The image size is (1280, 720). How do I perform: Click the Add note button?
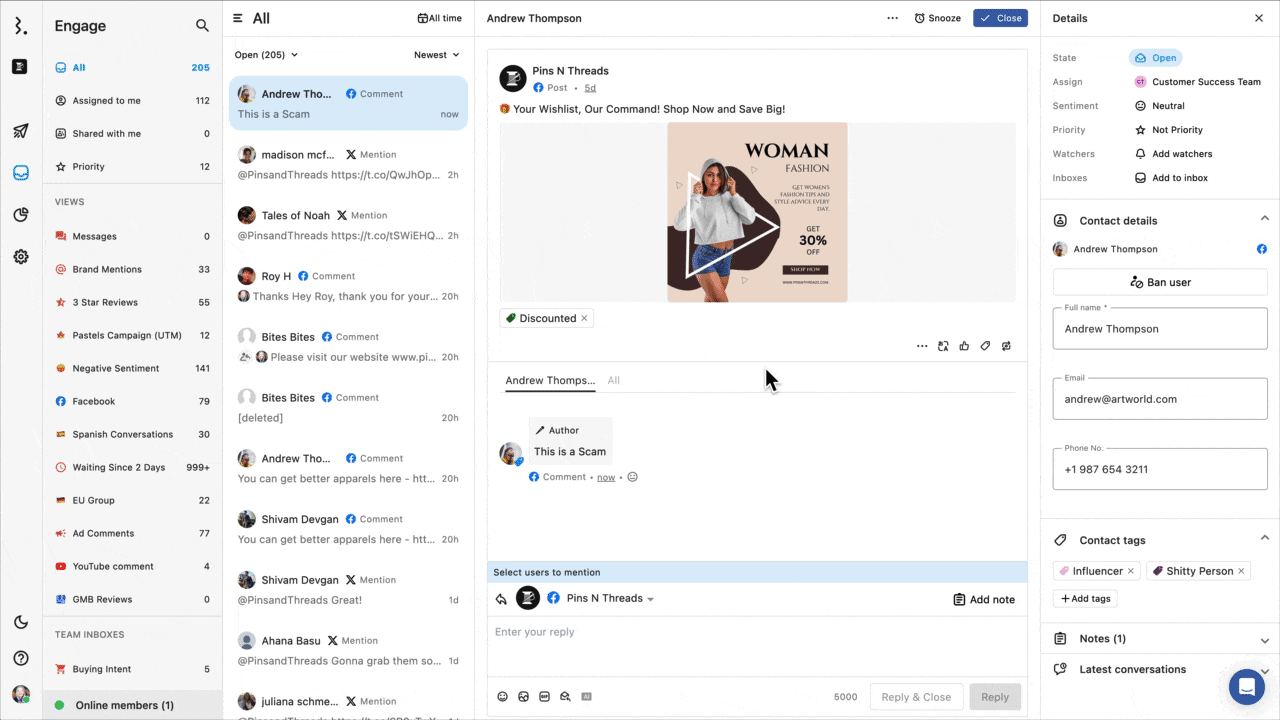pos(984,599)
